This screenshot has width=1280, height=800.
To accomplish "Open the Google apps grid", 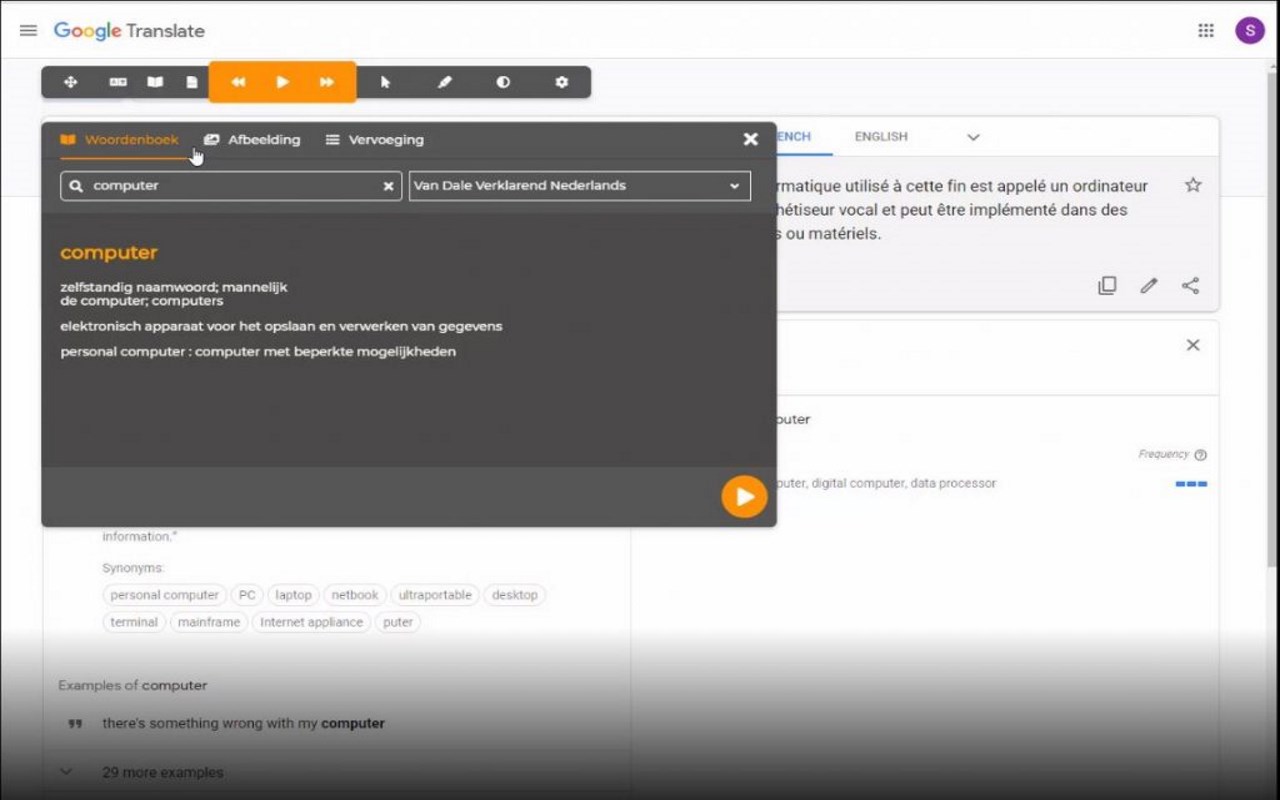I will 1206,31.
